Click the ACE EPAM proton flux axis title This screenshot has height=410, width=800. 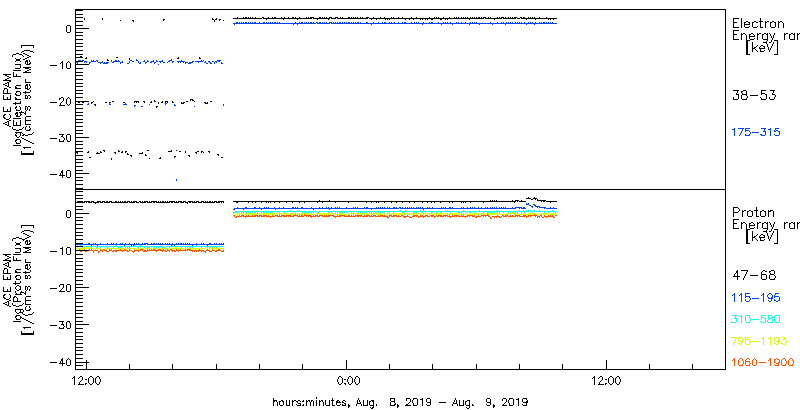pyautogui.click(x=19, y=279)
